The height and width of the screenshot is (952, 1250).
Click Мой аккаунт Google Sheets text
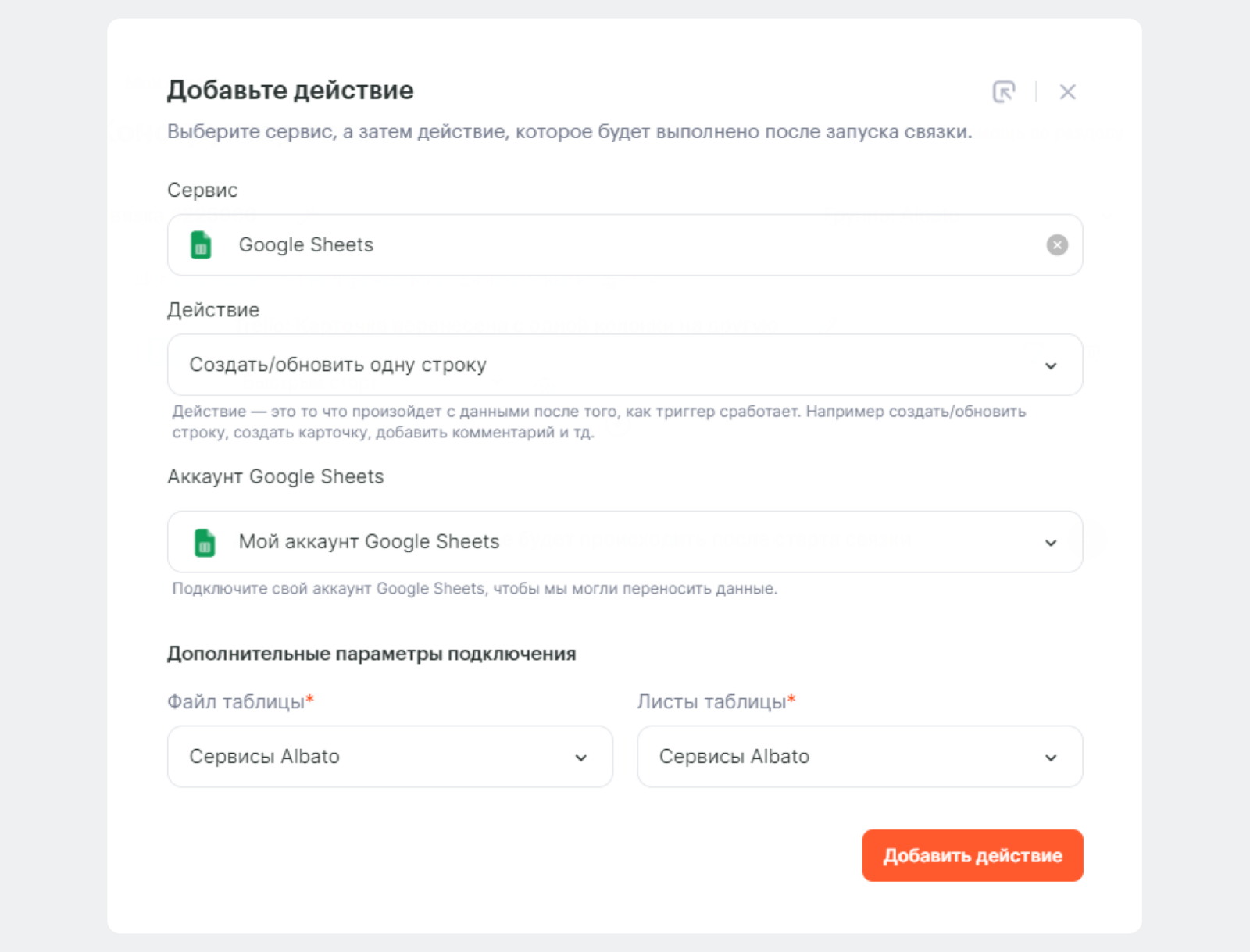[369, 542]
